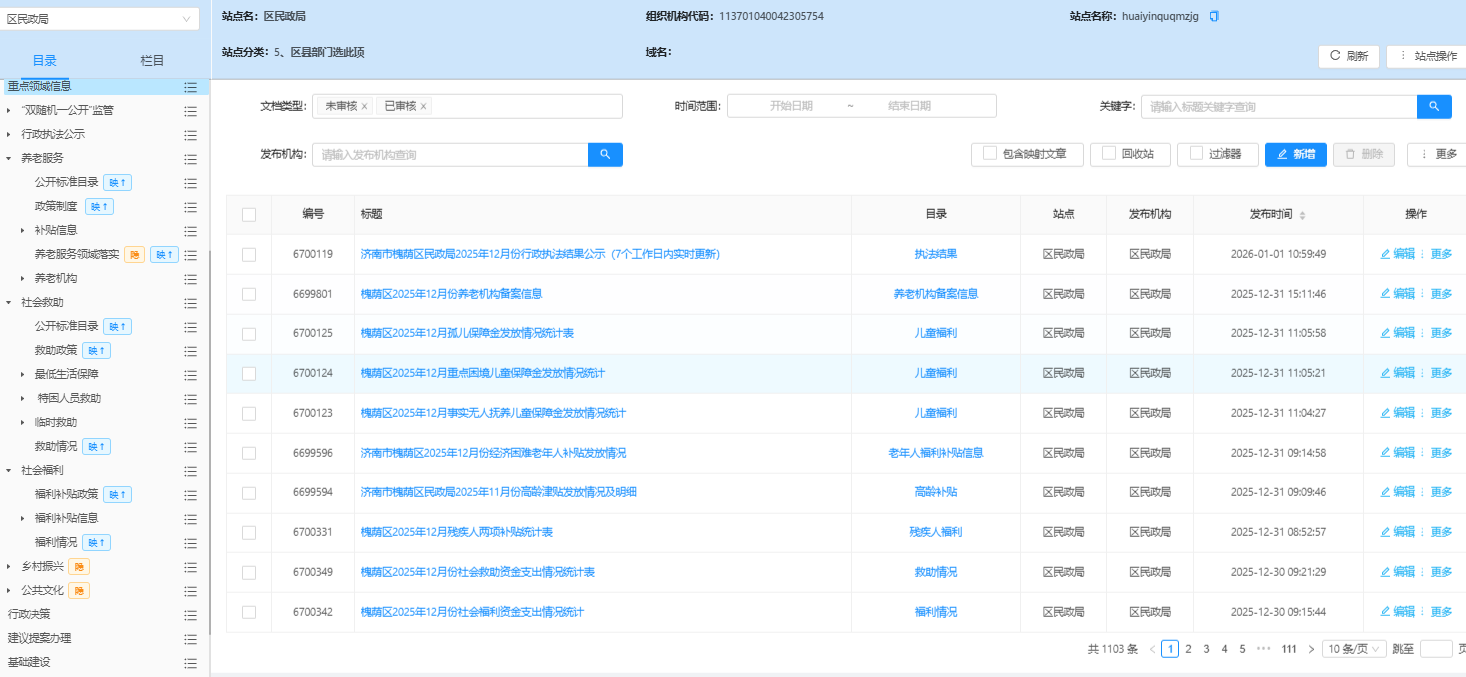Click the copy icon beside huaiyinquqmzjg
Image resolution: width=1466 pixels, height=677 pixels.
pos(1214,16)
